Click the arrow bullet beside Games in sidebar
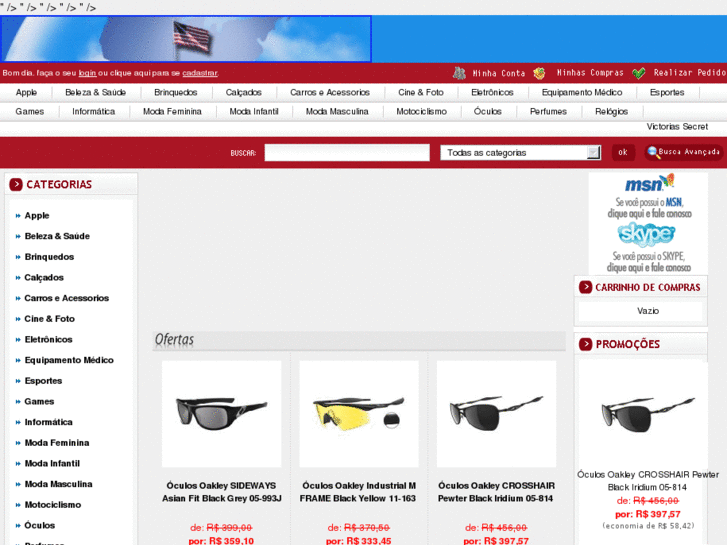Viewport: 727px width, 545px height. coord(18,402)
